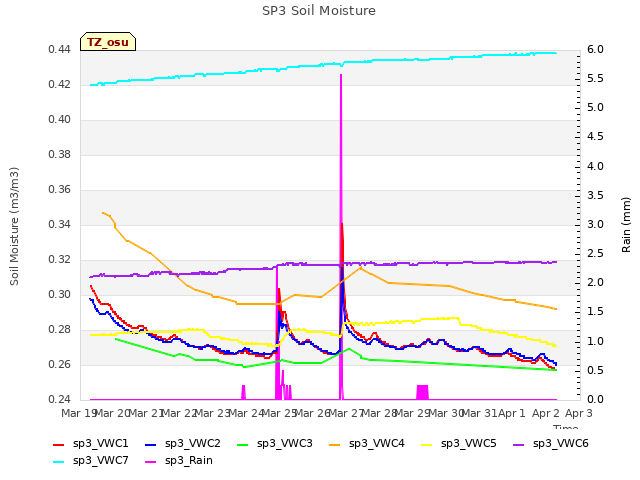
Task: Click the Mar 31 date label
Action: coord(479,414)
